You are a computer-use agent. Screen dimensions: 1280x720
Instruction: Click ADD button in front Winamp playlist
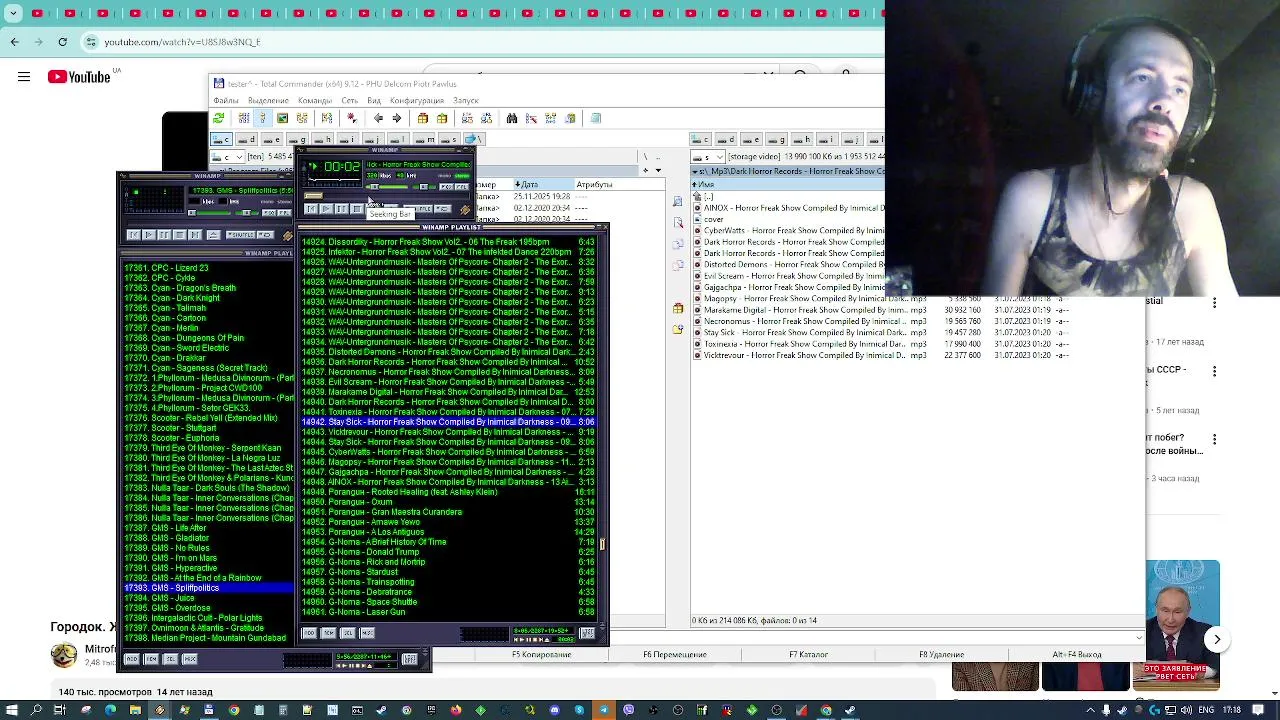[309, 633]
